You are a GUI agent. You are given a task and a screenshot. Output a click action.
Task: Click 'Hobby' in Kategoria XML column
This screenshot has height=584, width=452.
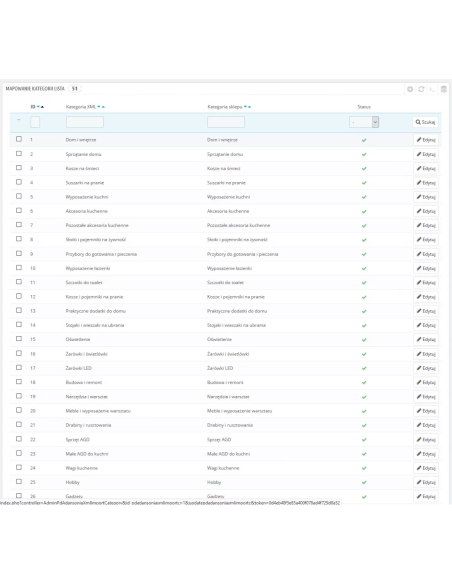point(73,482)
